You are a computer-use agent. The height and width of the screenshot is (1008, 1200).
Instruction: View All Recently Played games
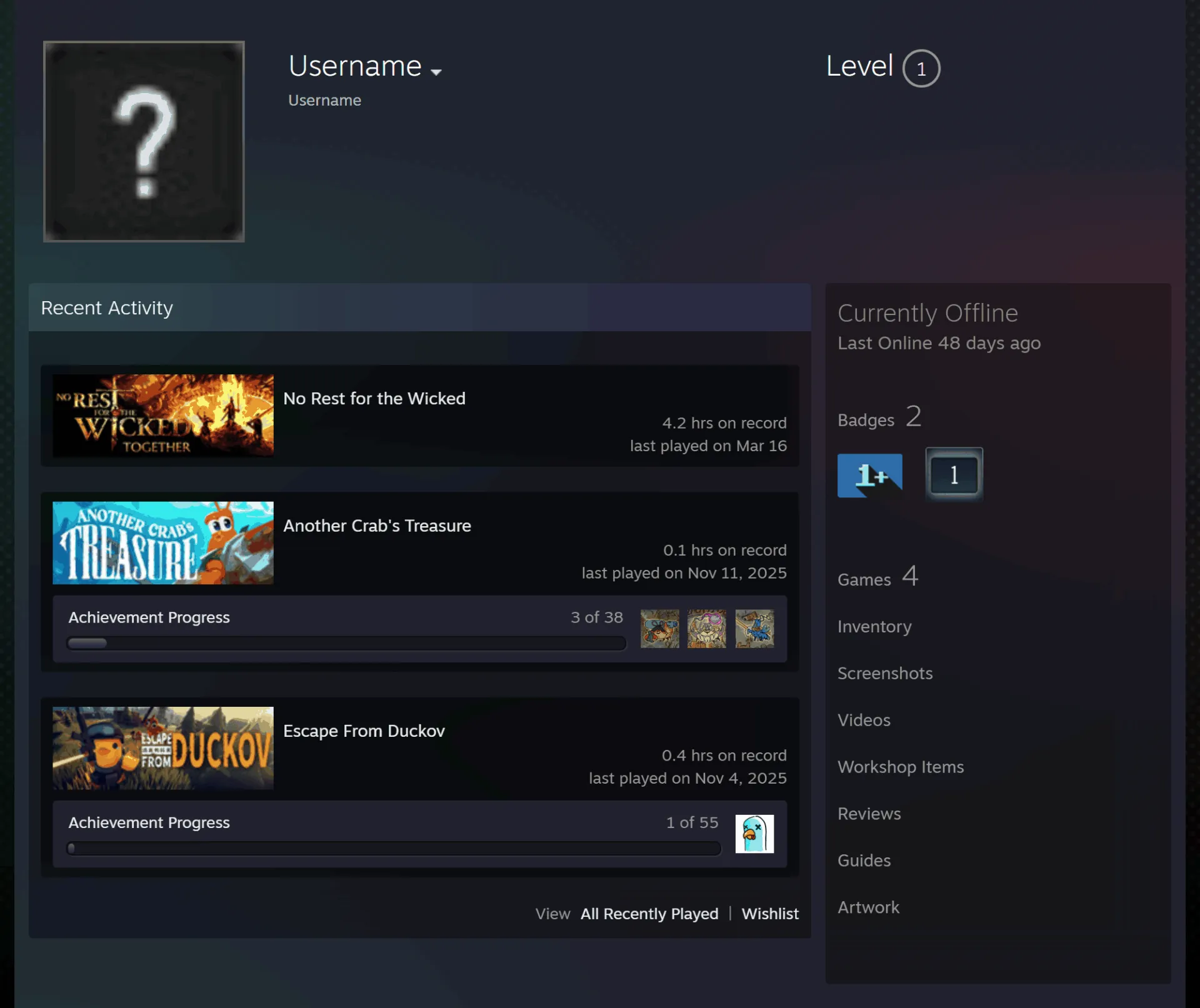(649, 914)
